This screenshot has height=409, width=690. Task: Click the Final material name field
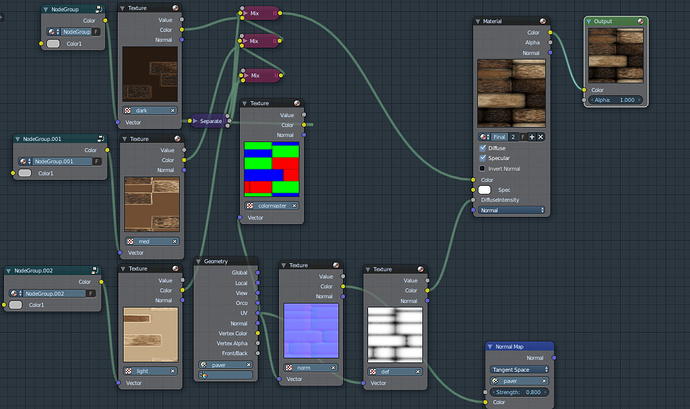[x=499, y=137]
